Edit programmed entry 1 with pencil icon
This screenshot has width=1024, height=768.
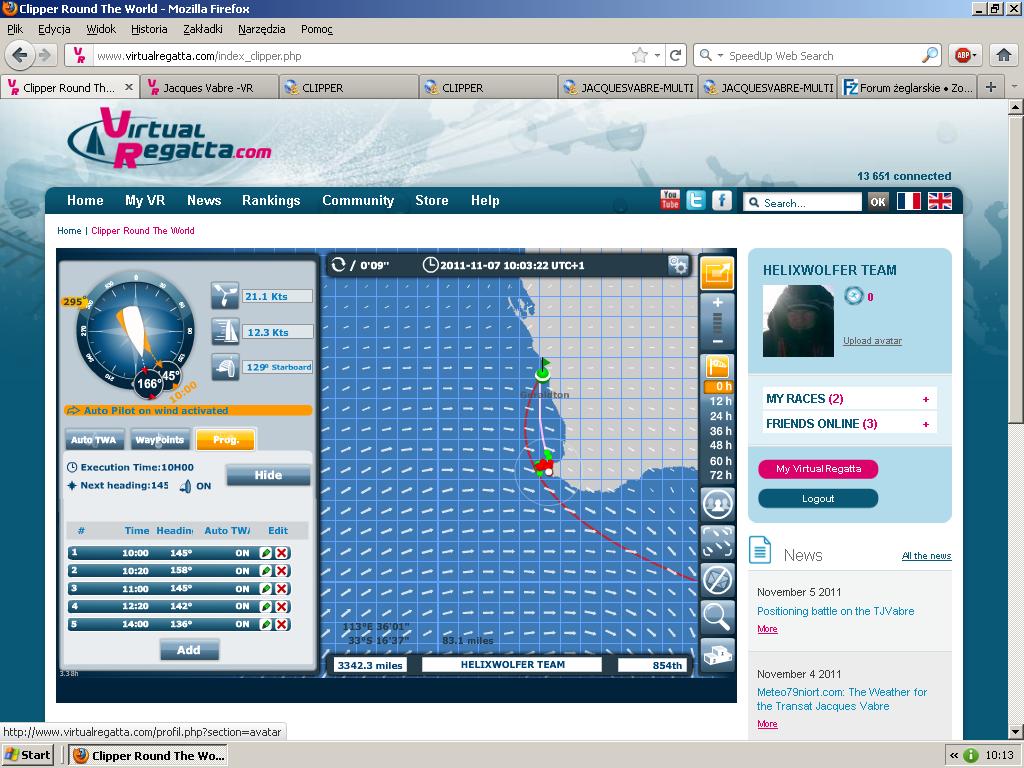pyautogui.click(x=266, y=553)
